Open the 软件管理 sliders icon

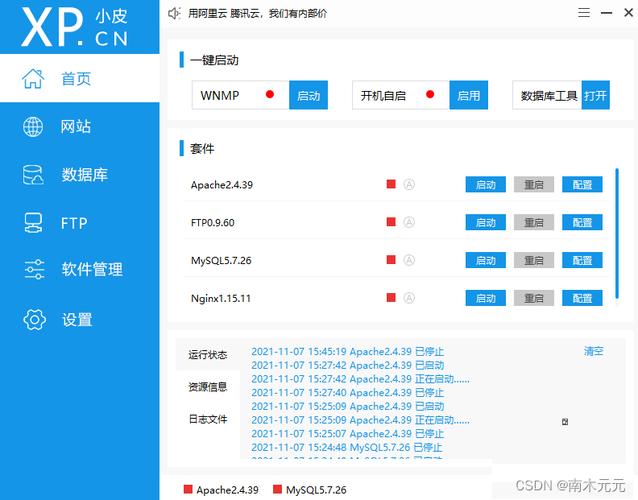pos(34,269)
